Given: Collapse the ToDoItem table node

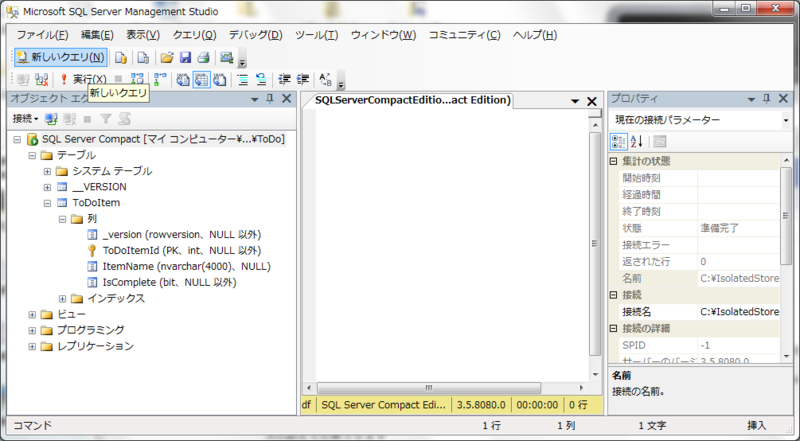Looking at the screenshot, I should pos(47,203).
